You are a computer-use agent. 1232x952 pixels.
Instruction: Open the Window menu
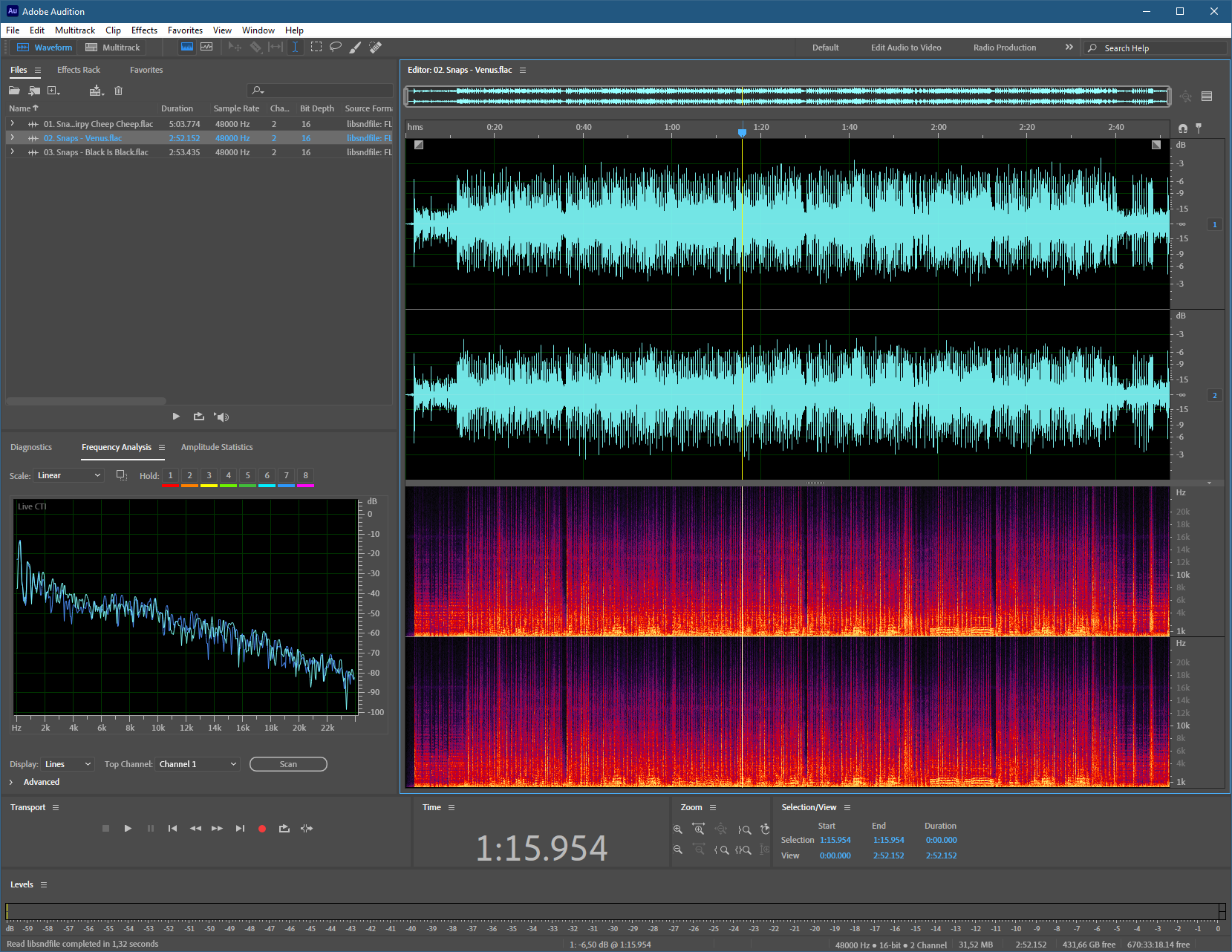click(x=258, y=30)
